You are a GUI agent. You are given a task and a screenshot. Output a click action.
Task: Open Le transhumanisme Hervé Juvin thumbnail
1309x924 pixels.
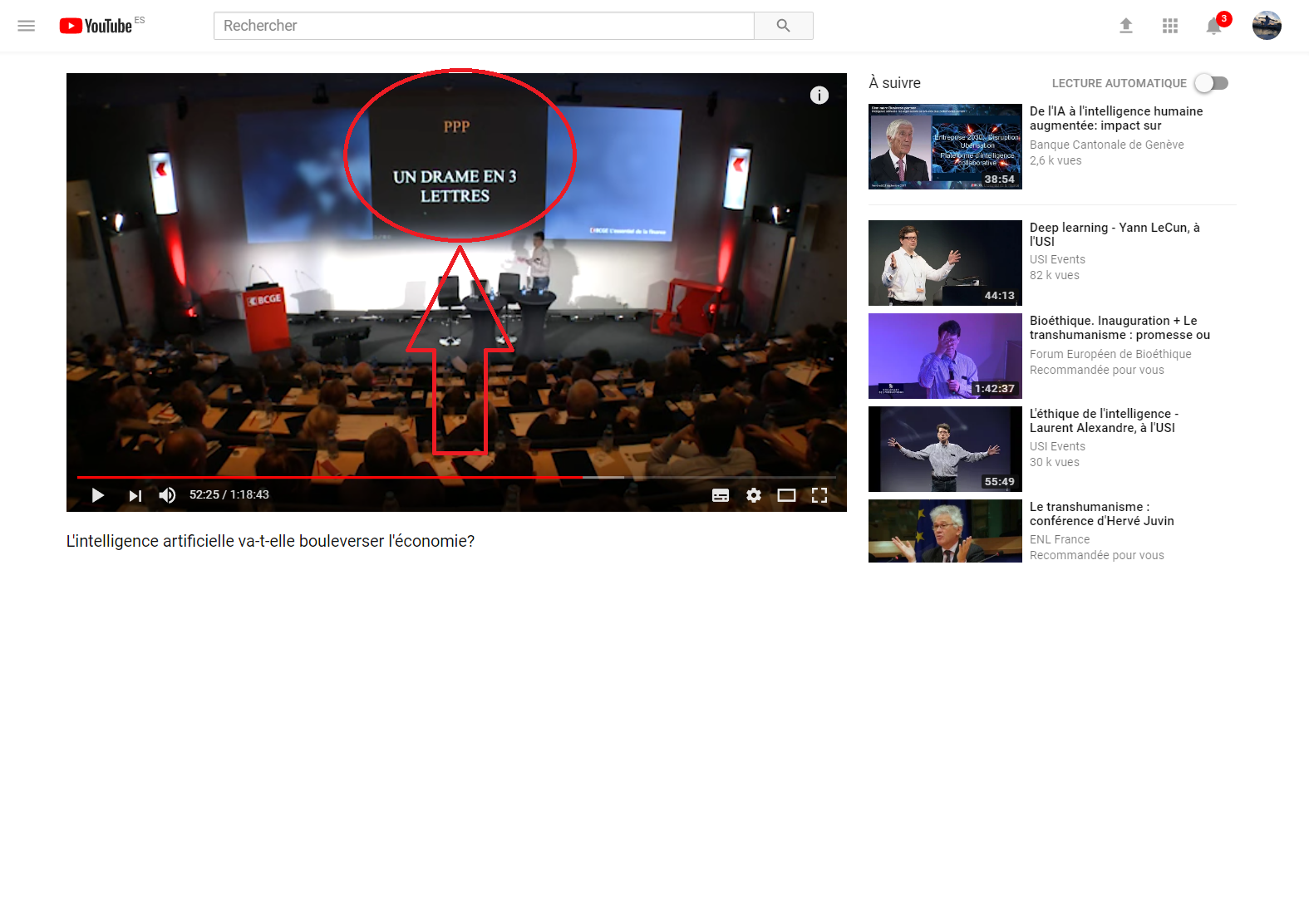tap(945, 531)
